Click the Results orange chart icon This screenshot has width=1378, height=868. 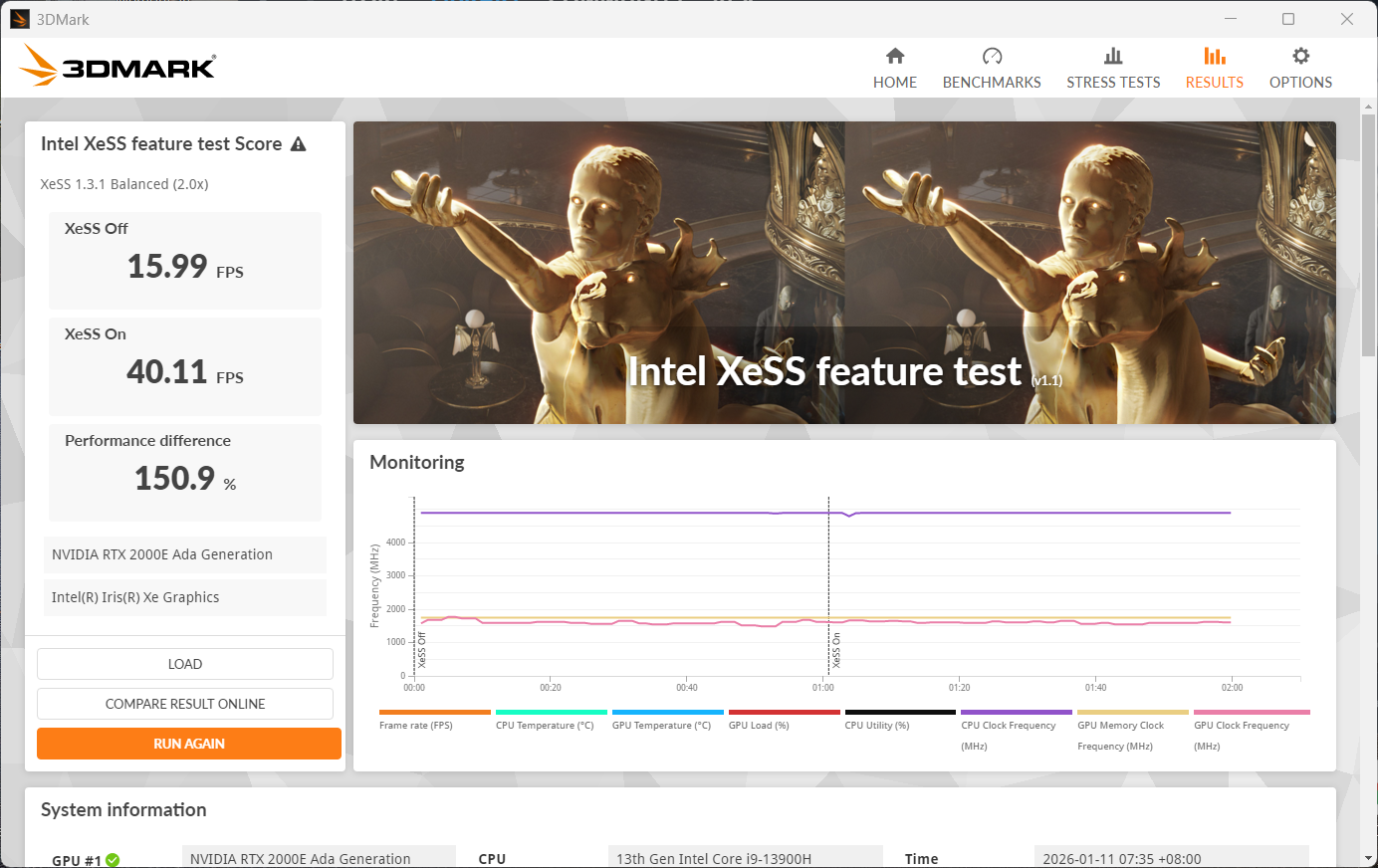[x=1214, y=56]
